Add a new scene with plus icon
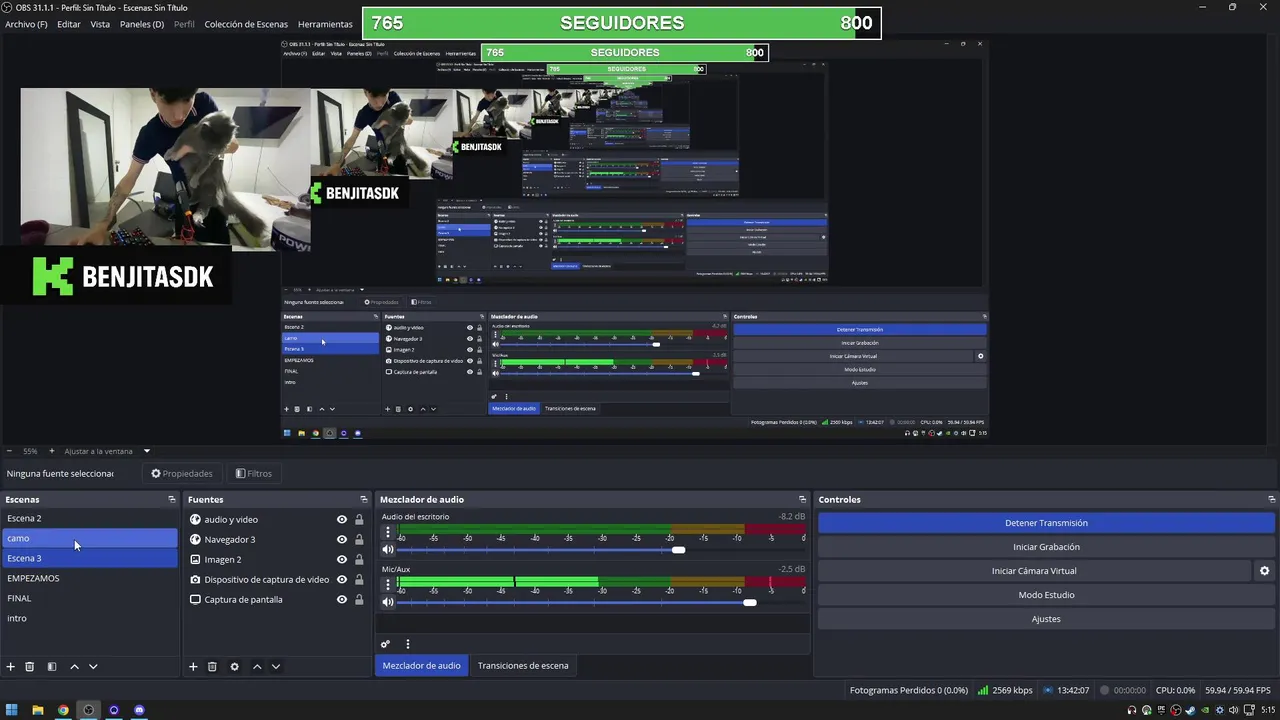Image resolution: width=1280 pixels, height=720 pixels. click(11, 667)
